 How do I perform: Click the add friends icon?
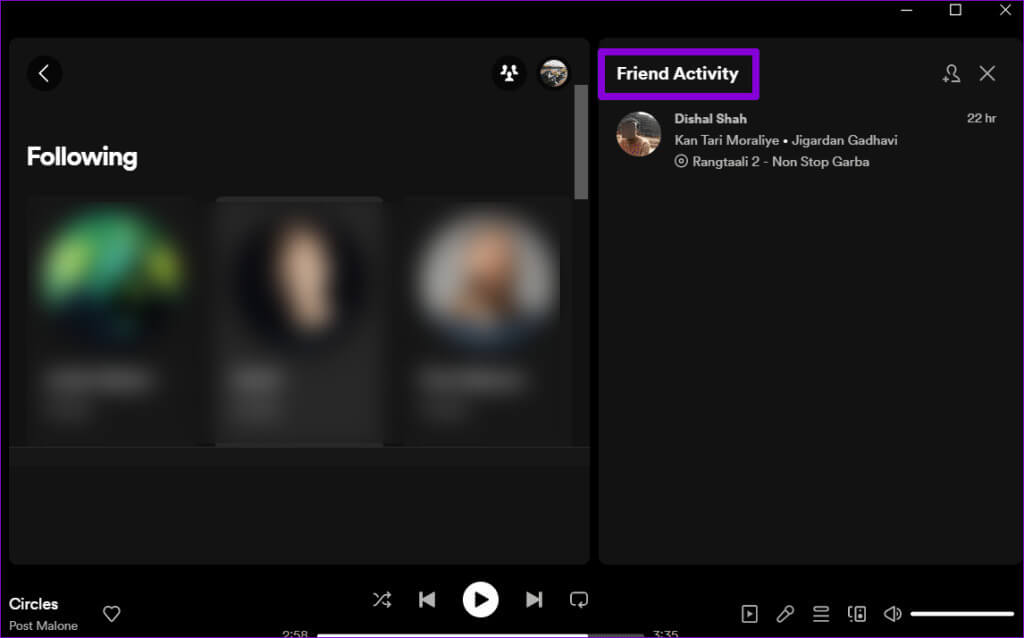951,73
